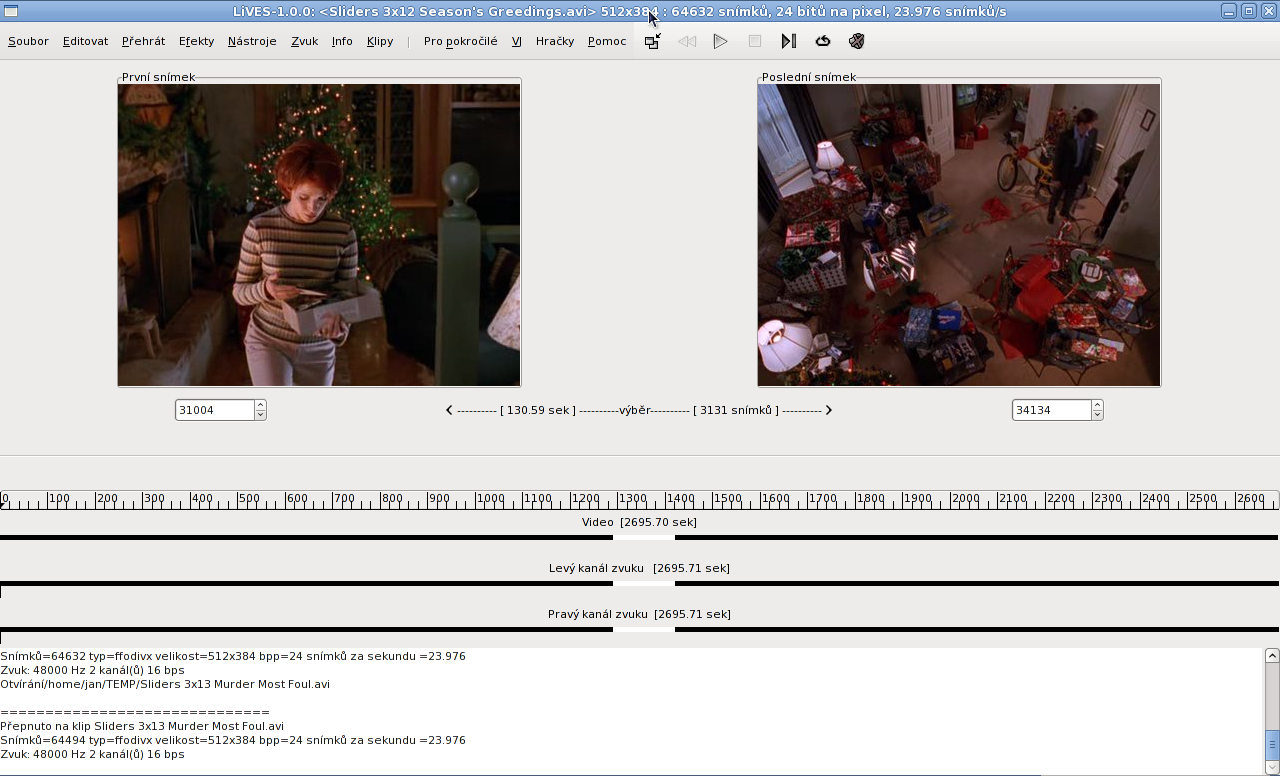Open the Pro pokročilé menu
The image size is (1280, 776).
tap(460, 41)
